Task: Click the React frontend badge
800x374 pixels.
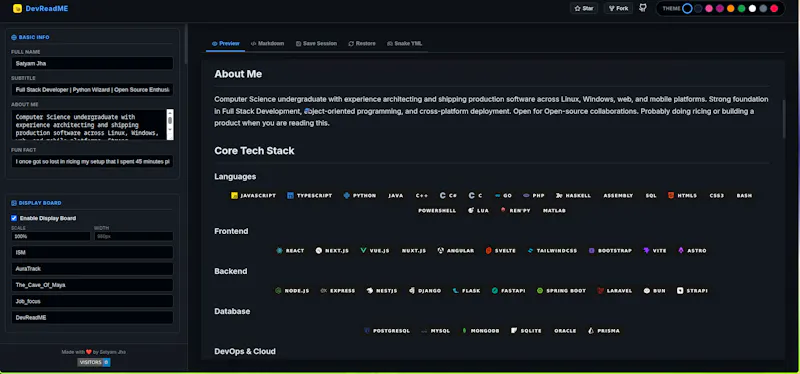Action: coord(290,251)
